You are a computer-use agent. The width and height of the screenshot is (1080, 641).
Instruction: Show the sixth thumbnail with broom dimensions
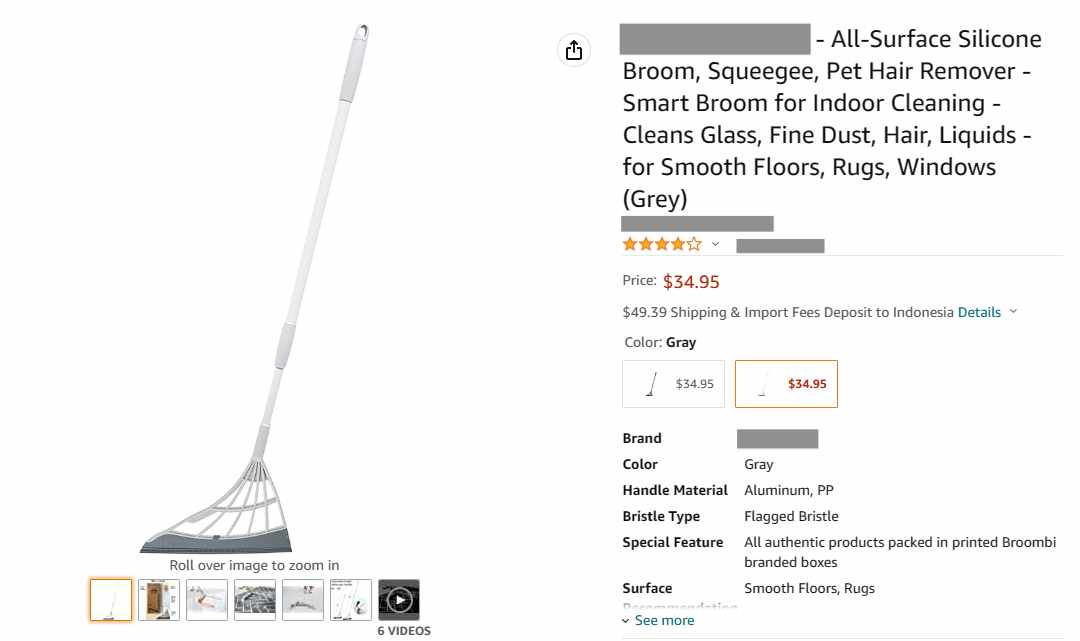coord(351,600)
